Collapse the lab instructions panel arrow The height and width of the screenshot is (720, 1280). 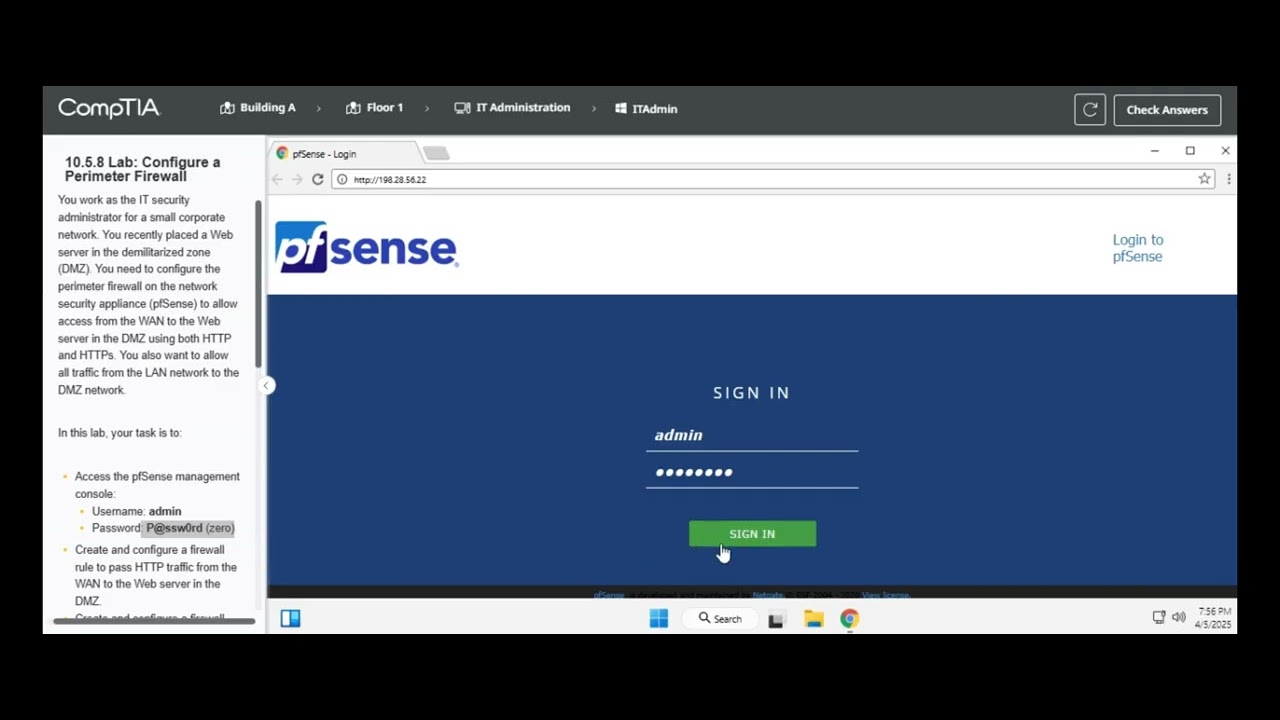pos(266,385)
